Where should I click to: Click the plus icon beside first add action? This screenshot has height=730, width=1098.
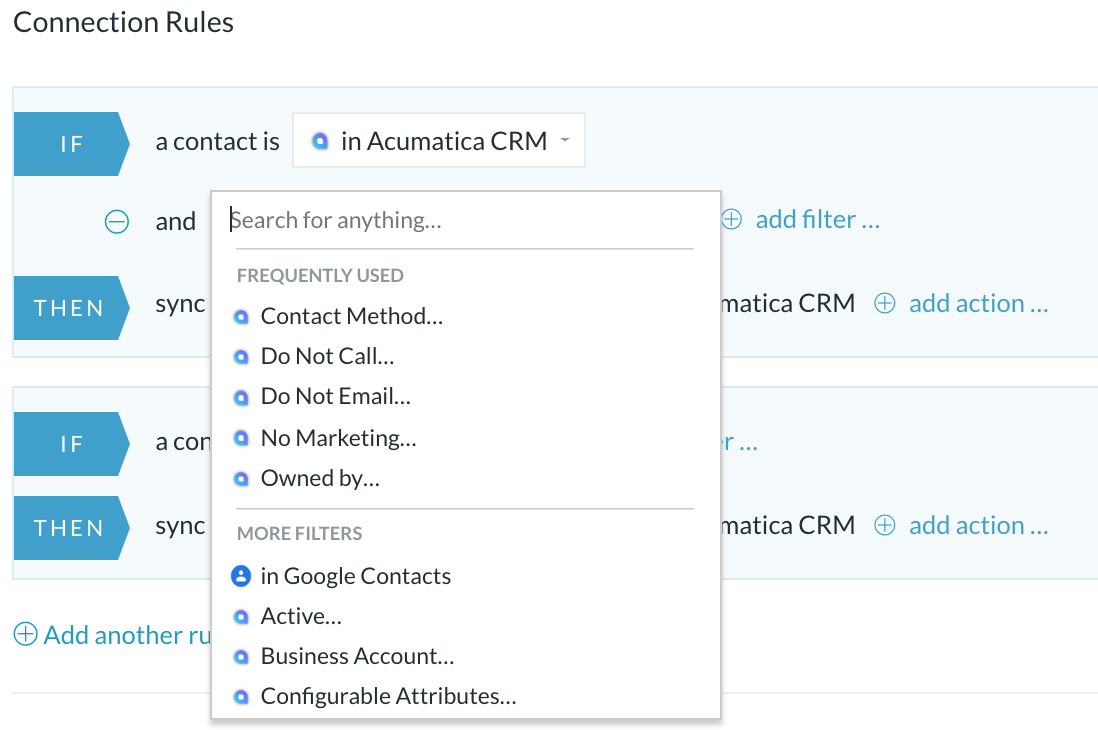884,303
